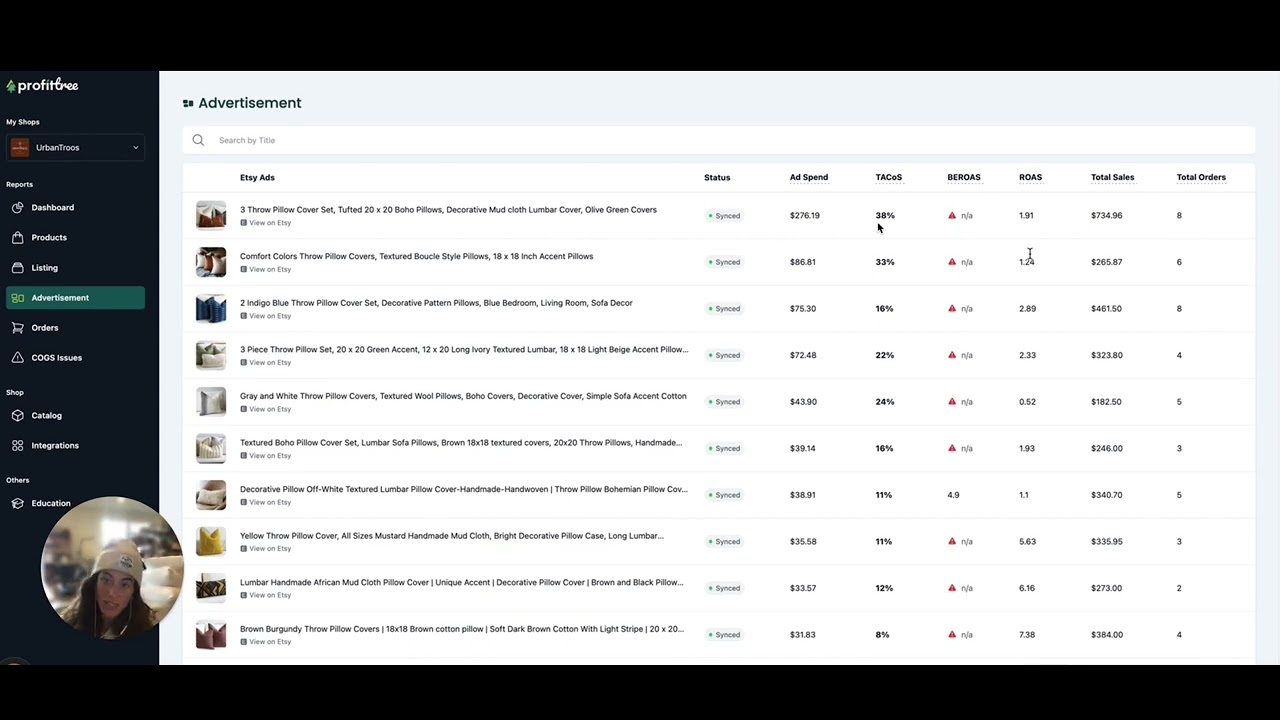
Task: Open thumbnail of 3 Throw Pillow Cover Set
Action: (211, 216)
